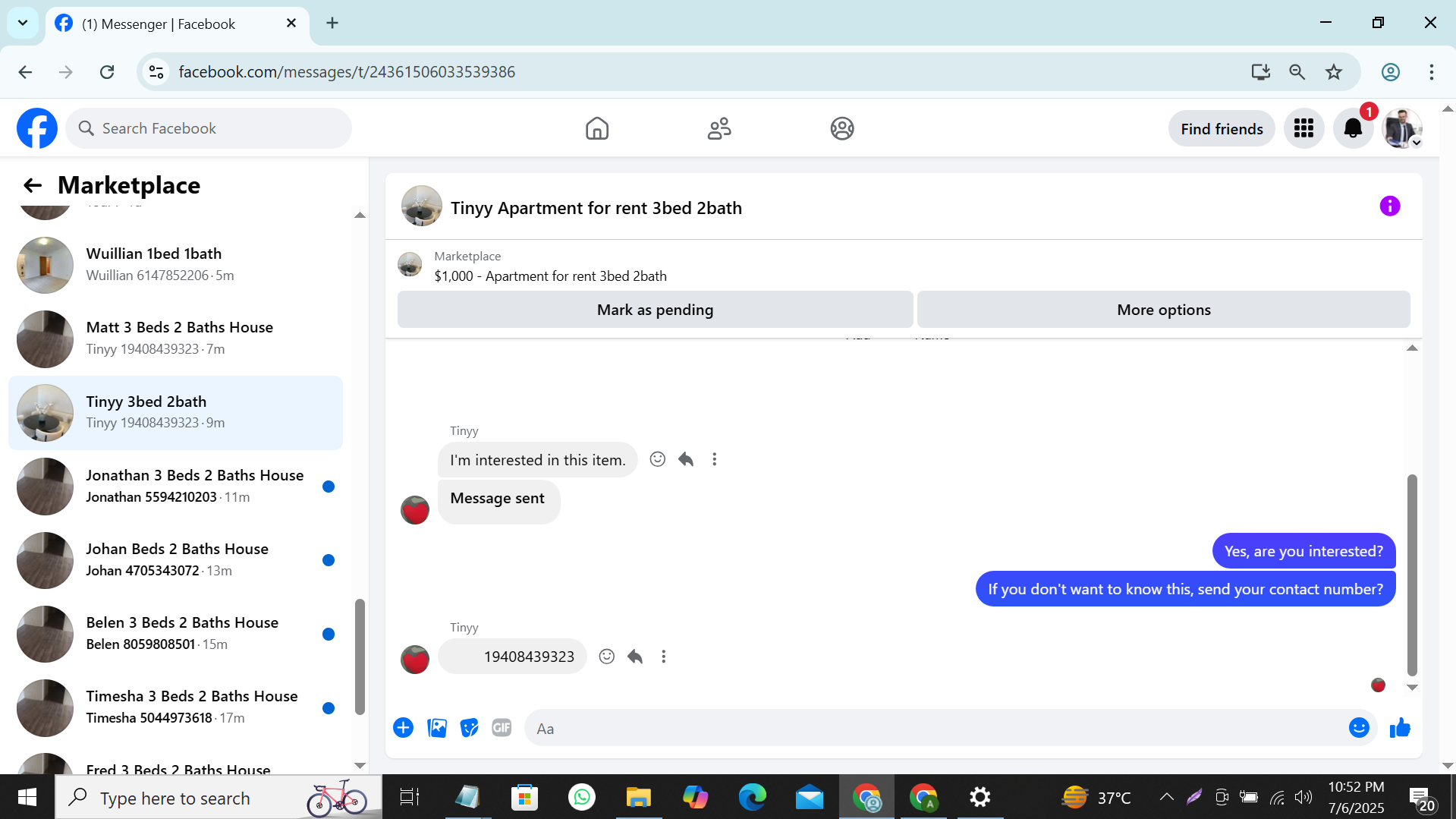Open Matt 3 Beds 2 Baths House conversation
Image resolution: width=1456 pixels, height=819 pixels.
pyautogui.click(x=175, y=339)
